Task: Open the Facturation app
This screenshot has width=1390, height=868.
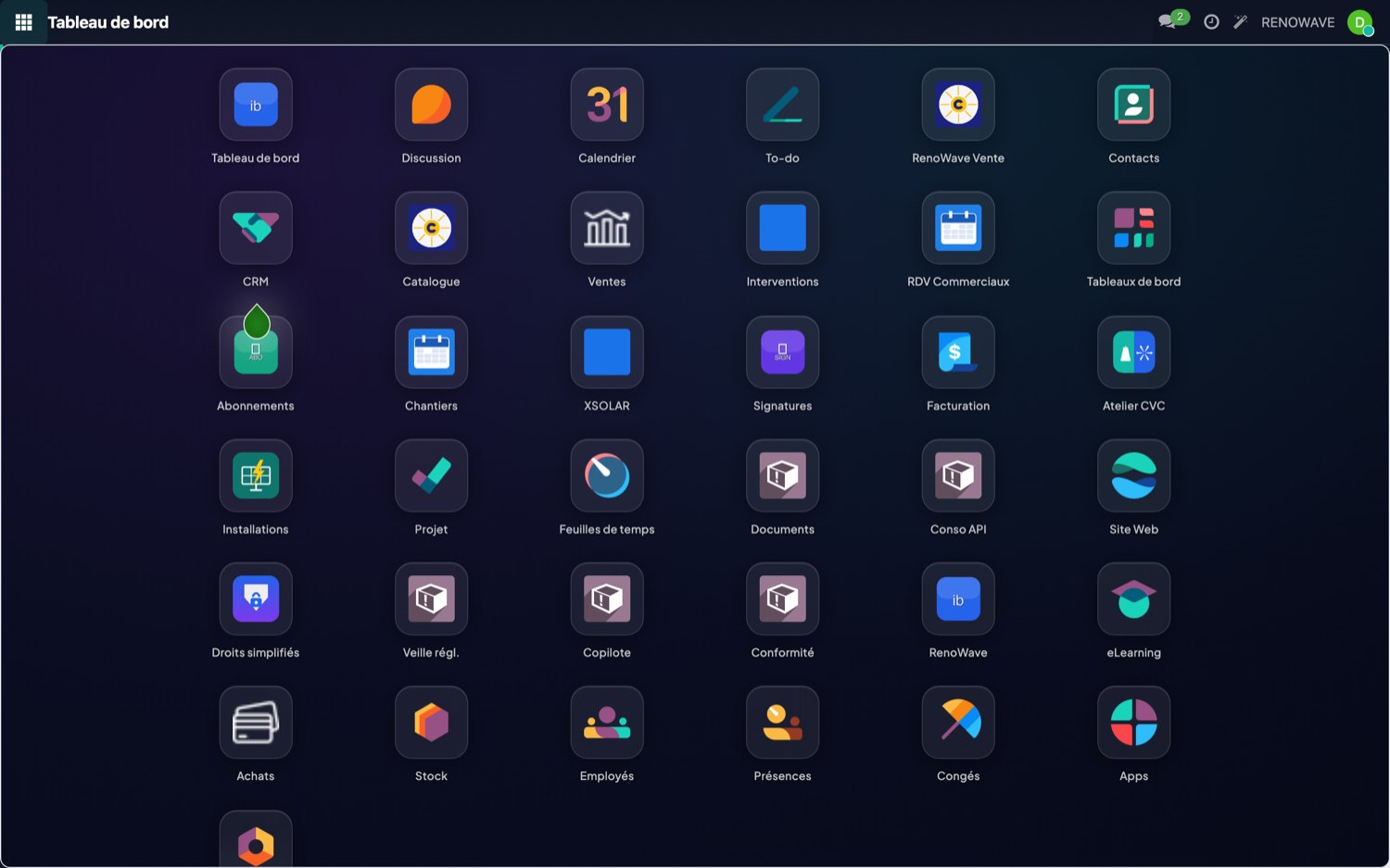Action: (x=958, y=352)
